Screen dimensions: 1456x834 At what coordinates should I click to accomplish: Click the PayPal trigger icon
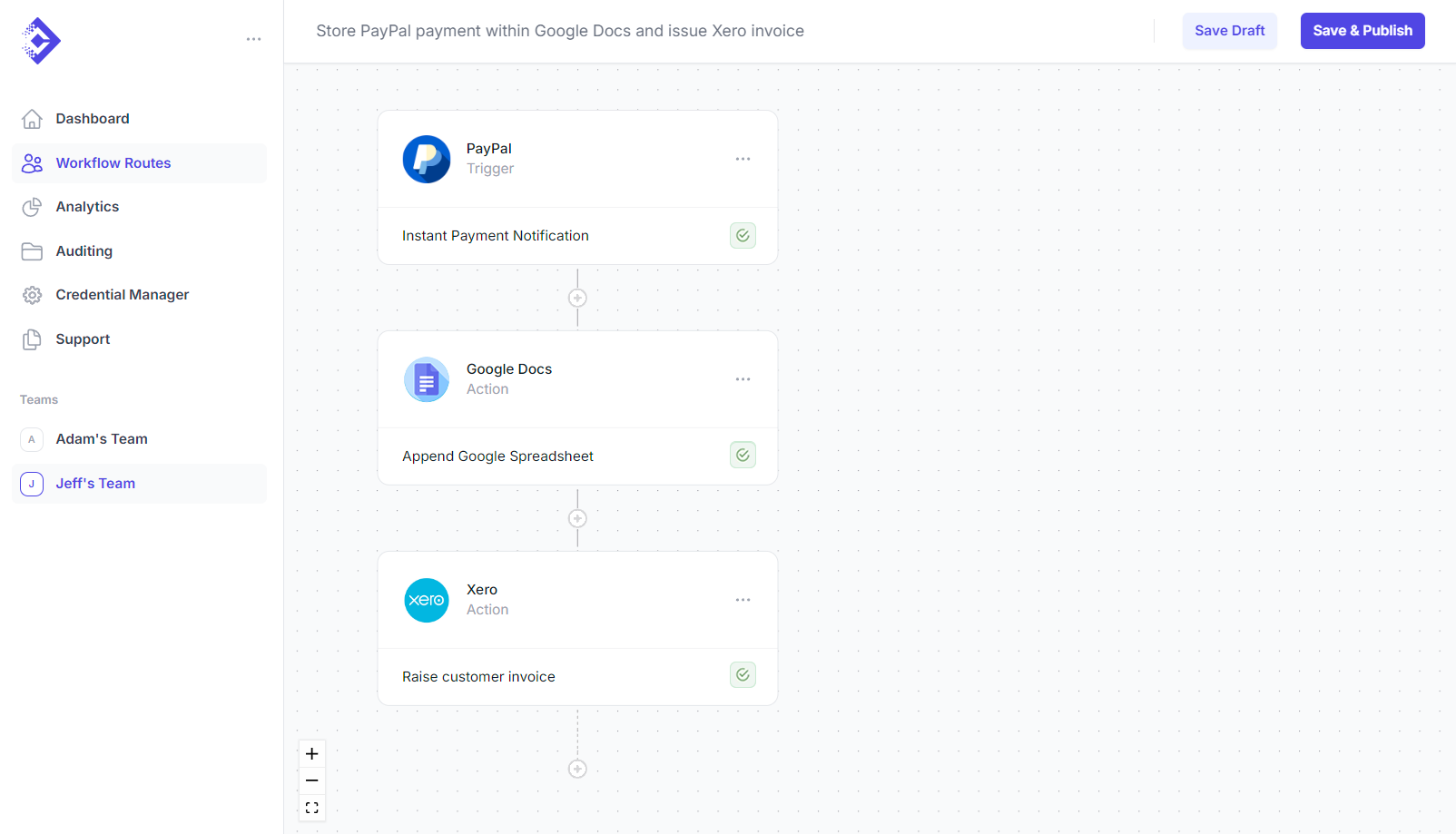click(x=426, y=159)
